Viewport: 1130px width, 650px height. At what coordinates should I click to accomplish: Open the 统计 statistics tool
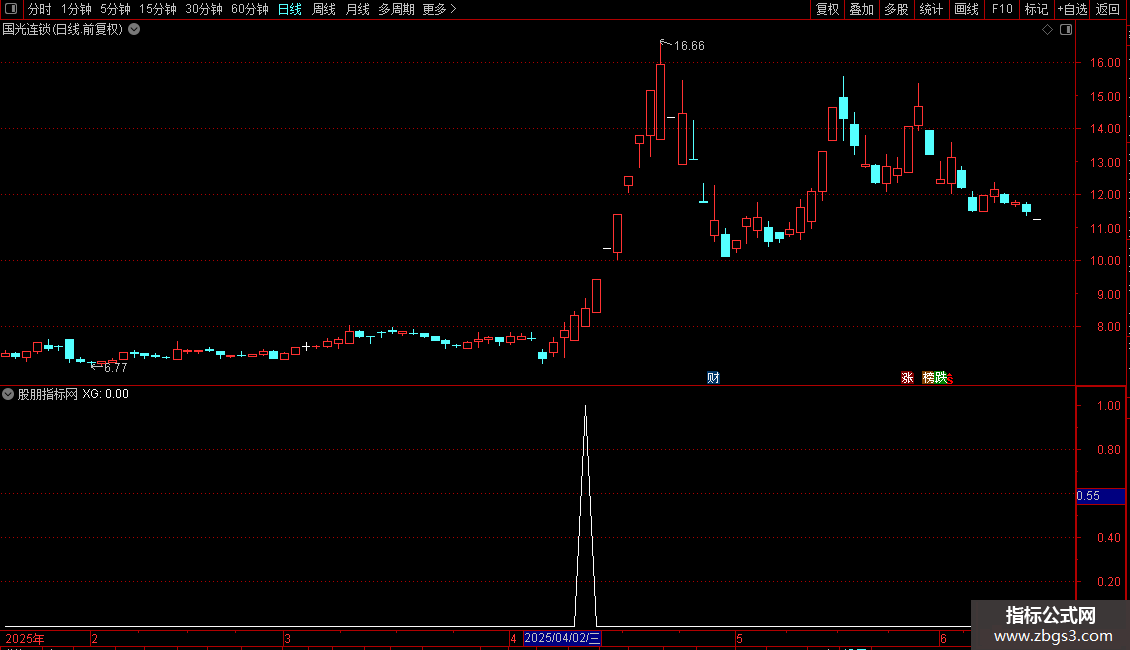coord(931,9)
